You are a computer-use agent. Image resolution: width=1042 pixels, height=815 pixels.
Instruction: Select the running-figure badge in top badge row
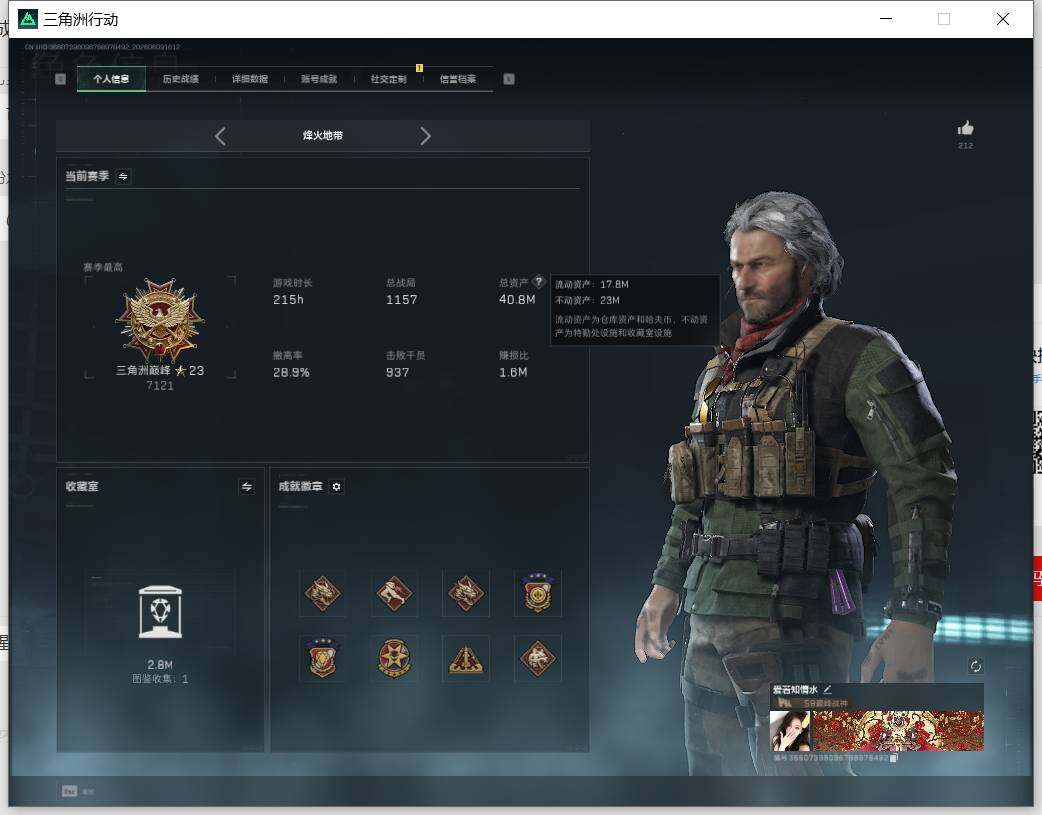394,593
